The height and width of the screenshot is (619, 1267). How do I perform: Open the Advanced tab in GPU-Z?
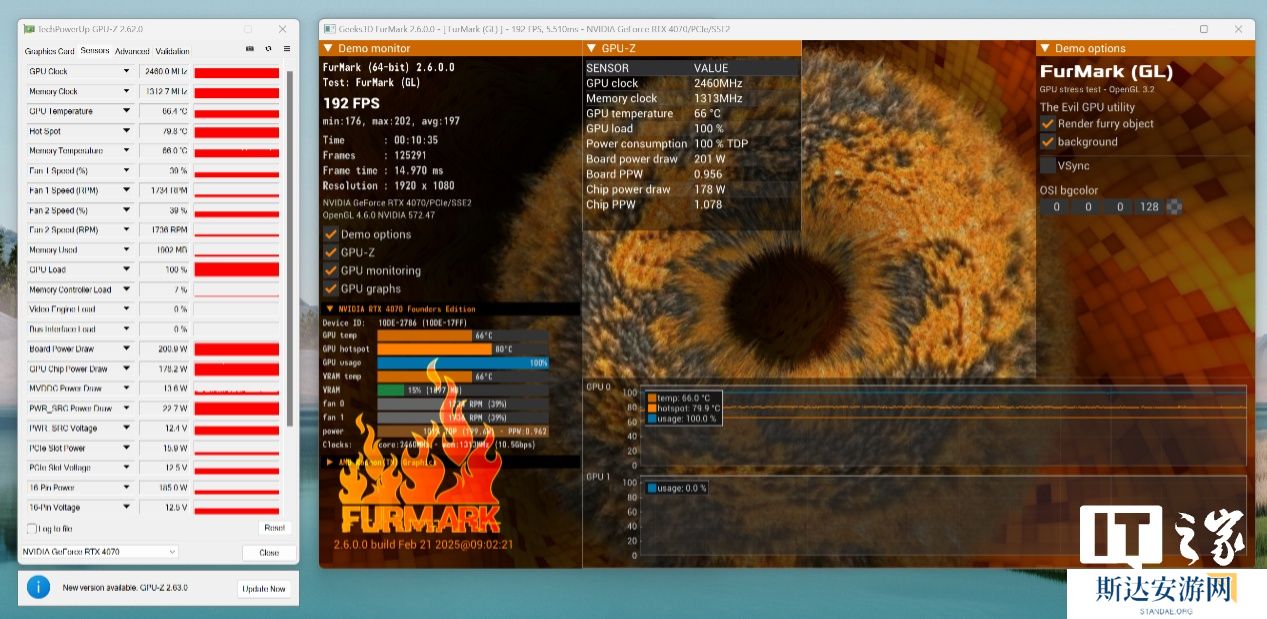[131, 51]
